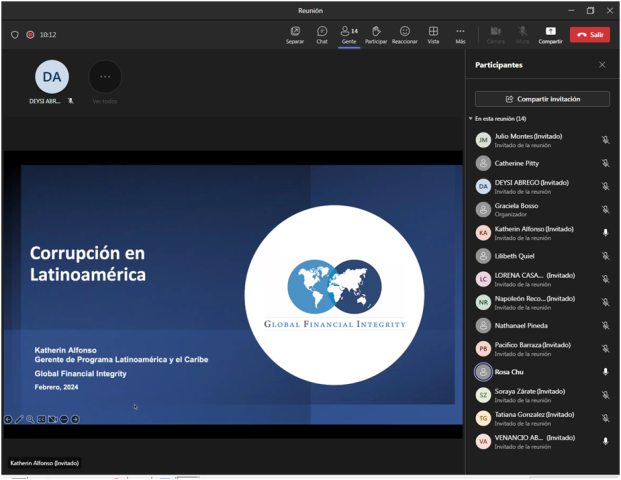Click muted mic icon for Catherine Pitty

[605, 163]
